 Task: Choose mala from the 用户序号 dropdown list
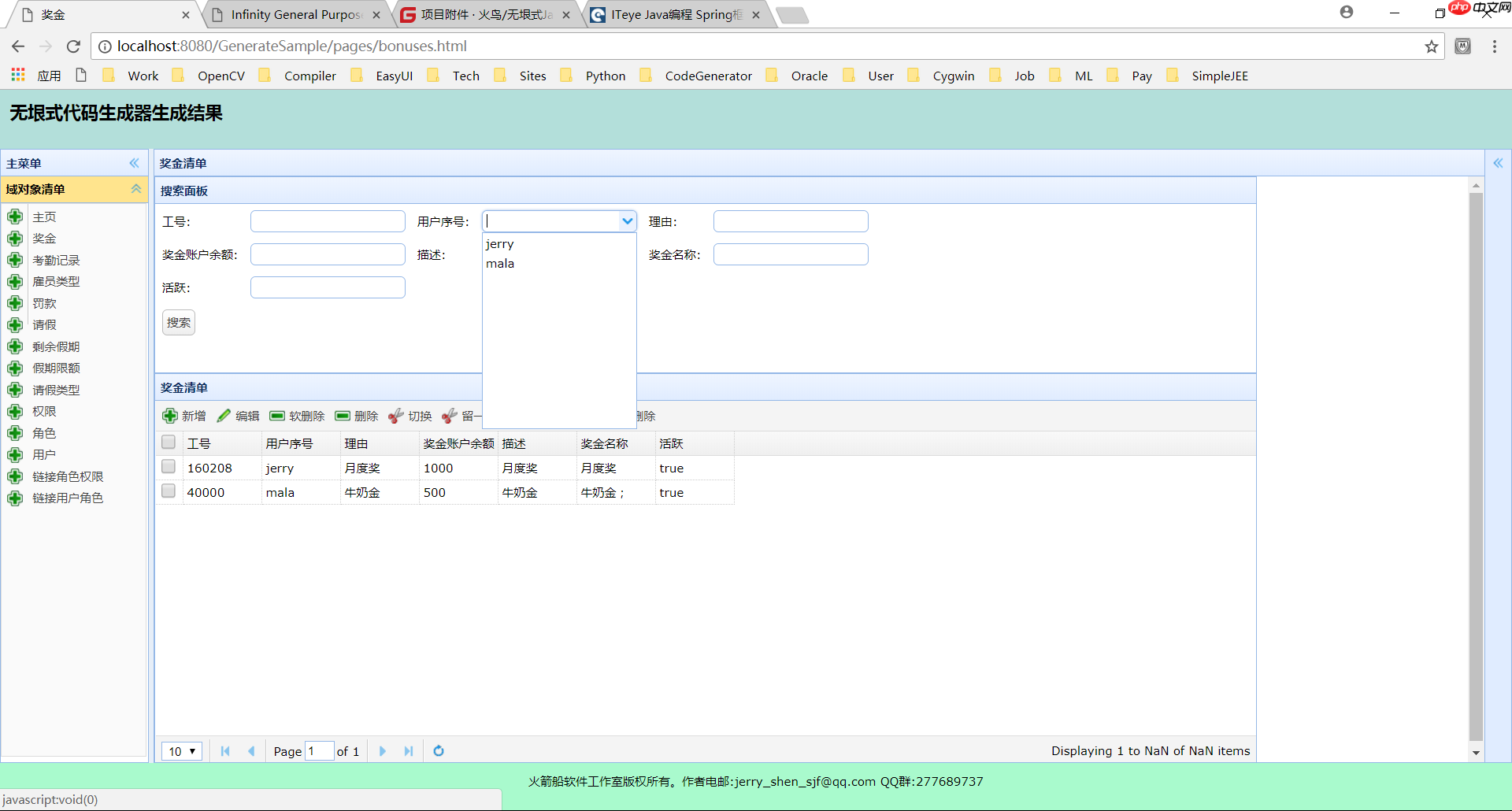coord(500,264)
